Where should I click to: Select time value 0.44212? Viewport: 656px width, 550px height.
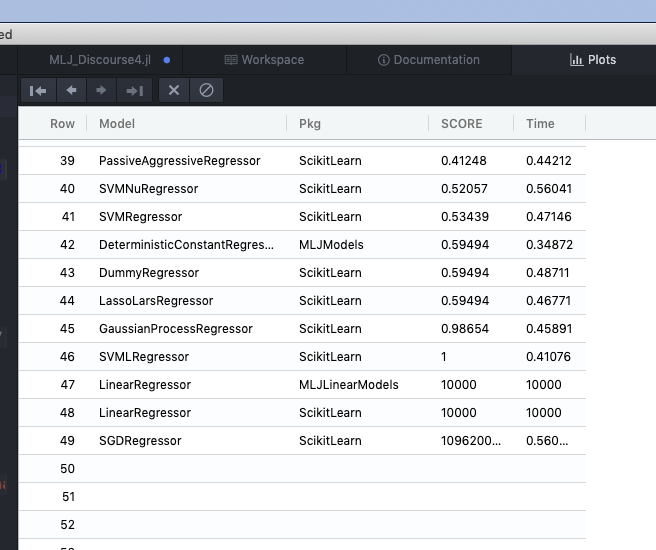pos(548,161)
